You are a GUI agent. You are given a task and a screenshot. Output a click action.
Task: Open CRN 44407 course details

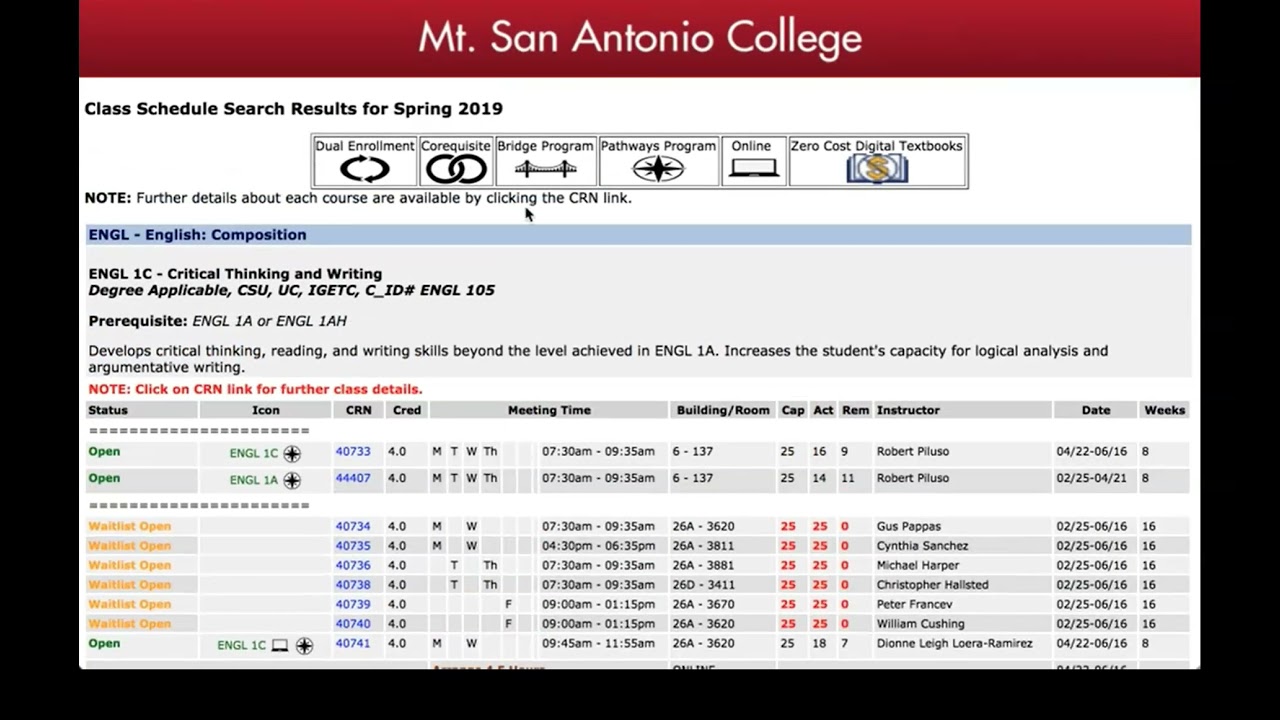(x=353, y=478)
